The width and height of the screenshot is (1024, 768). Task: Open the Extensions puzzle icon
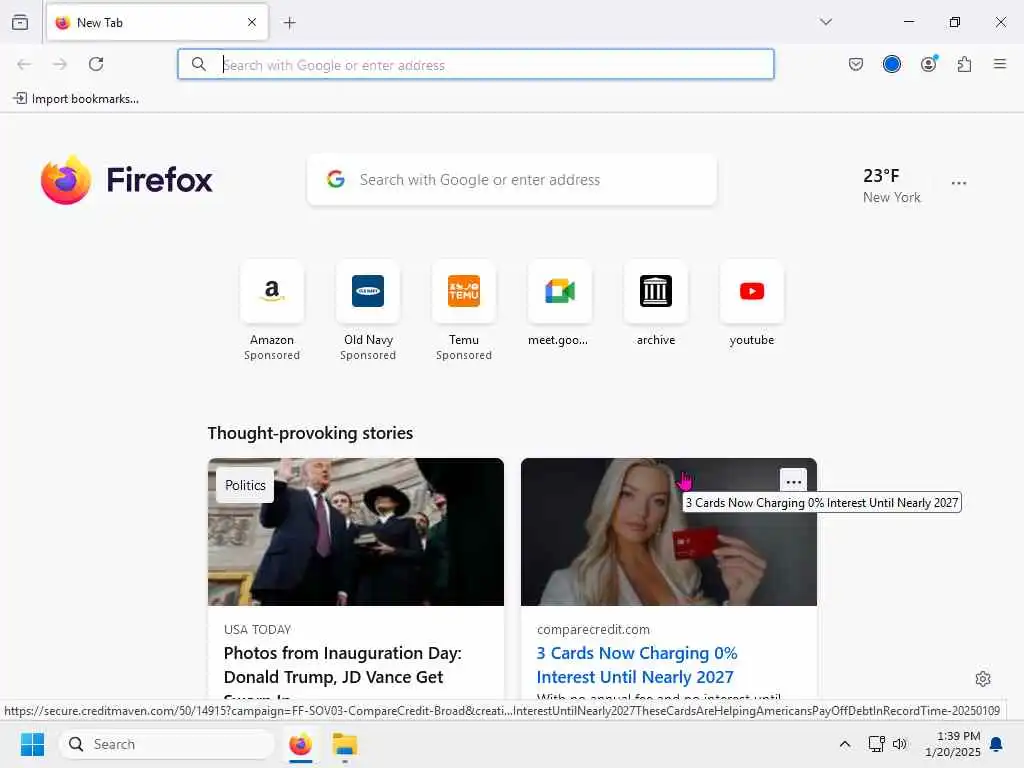pyautogui.click(x=964, y=64)
